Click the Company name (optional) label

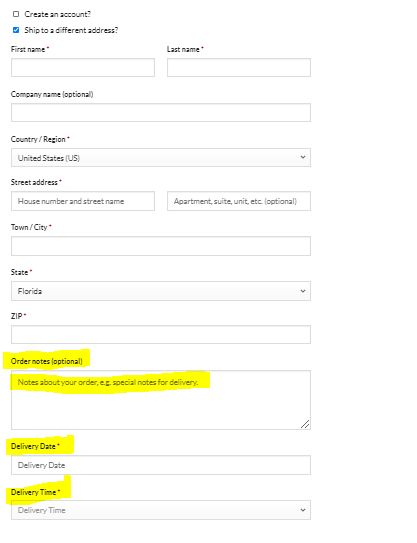(x=52, y=94)
